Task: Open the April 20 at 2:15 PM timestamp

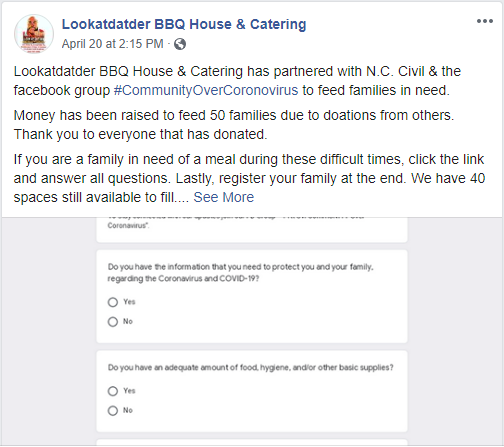Action: pyautogui.click(x=113, y=44)
